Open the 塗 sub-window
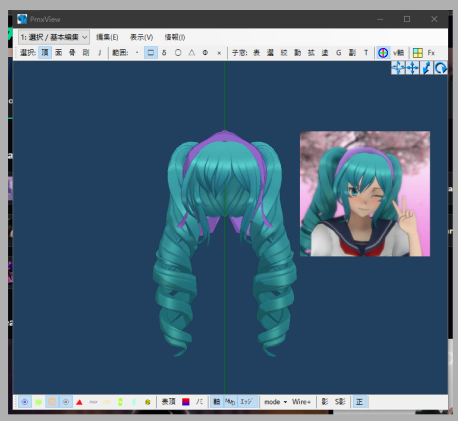Image resolution: width=458 pixels, height=421 pixels. pyautogui.click(x=325, y=53)
